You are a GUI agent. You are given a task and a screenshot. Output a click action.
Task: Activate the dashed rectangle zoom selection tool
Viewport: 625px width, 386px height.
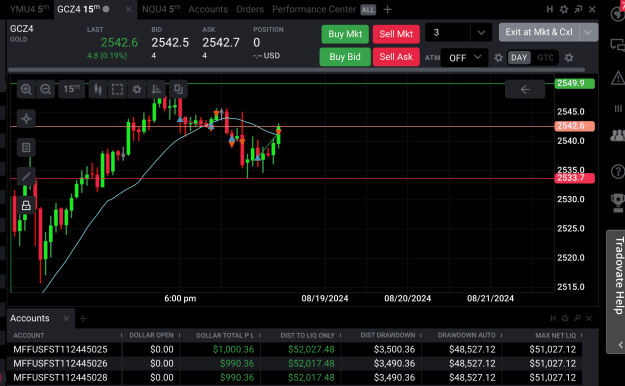pos(117,89)
